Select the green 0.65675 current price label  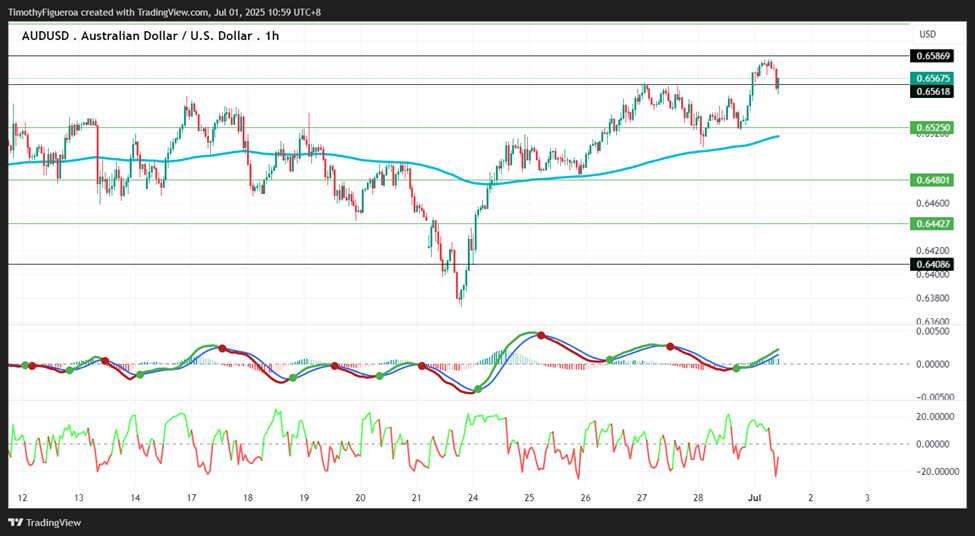point(931,78)
